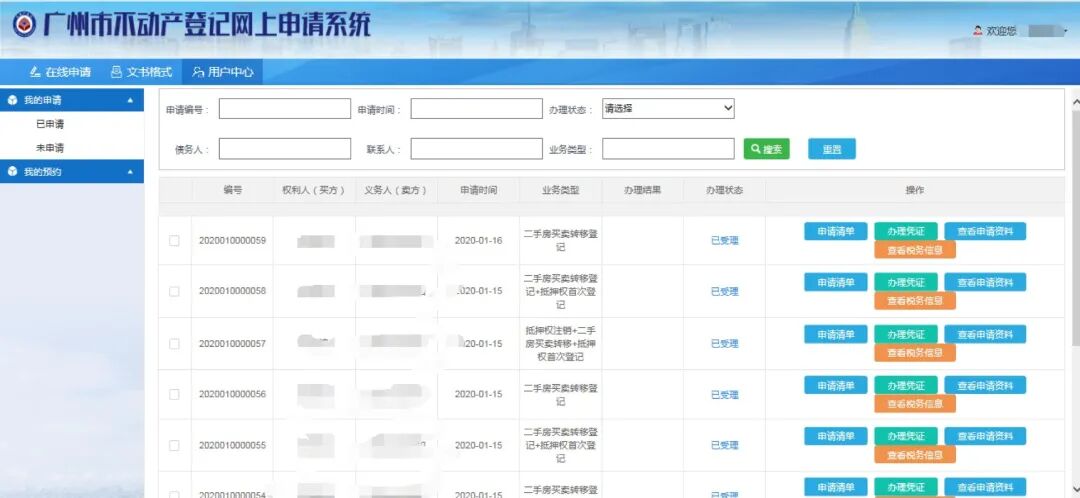Click 查看申请资料 for row 2020010000056
This screenshot has width=1080, height=498.
pyautogui.click(x=985, y=385)
